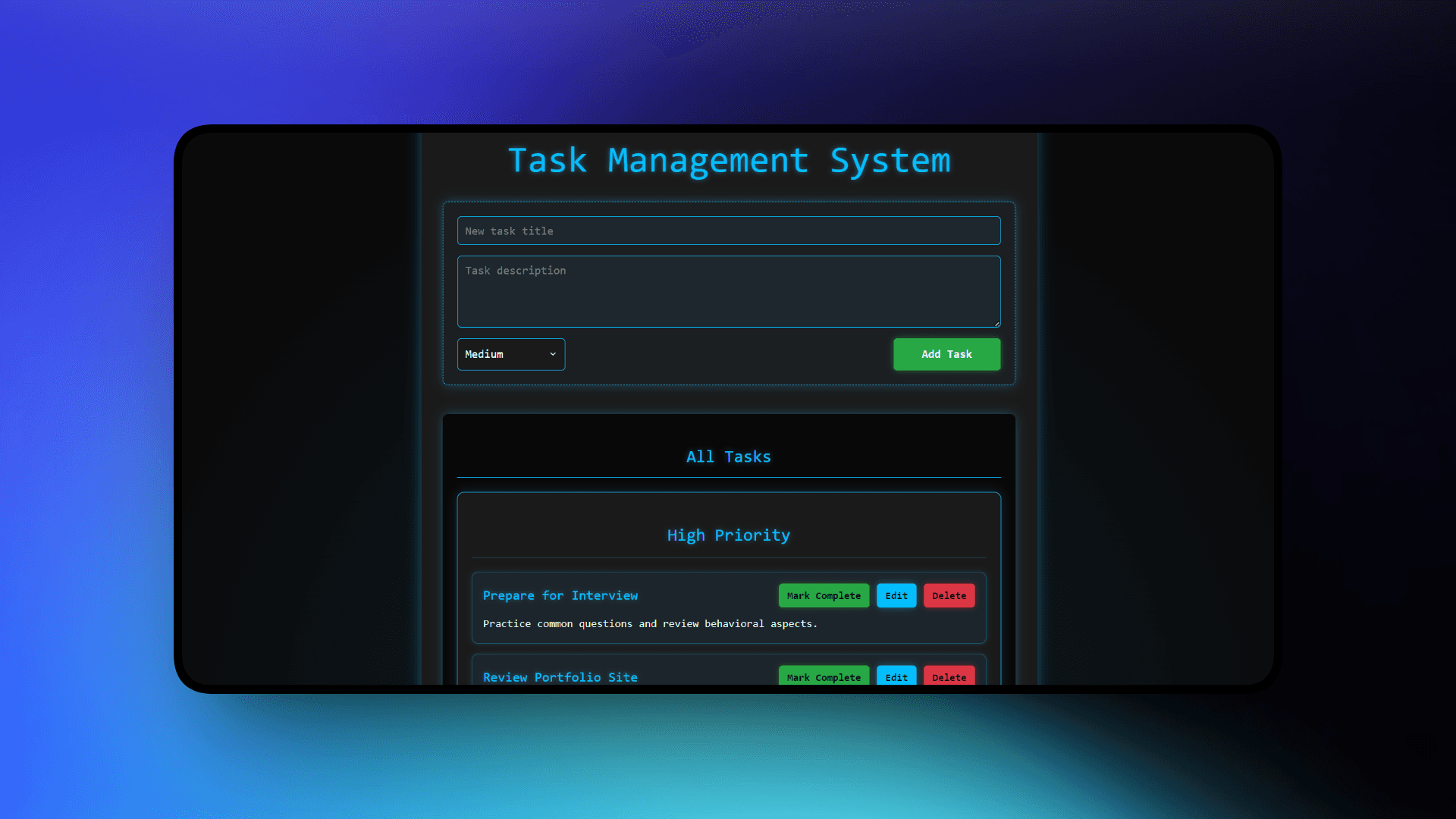Select the interview task description text
Screen dimensions: 1456x819
click(650, 623)
